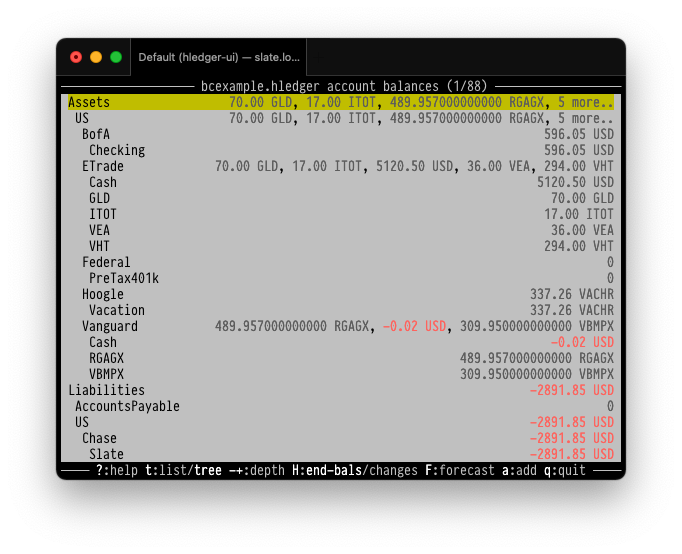Click the yellow minimize window button

(x=96, y=57)
